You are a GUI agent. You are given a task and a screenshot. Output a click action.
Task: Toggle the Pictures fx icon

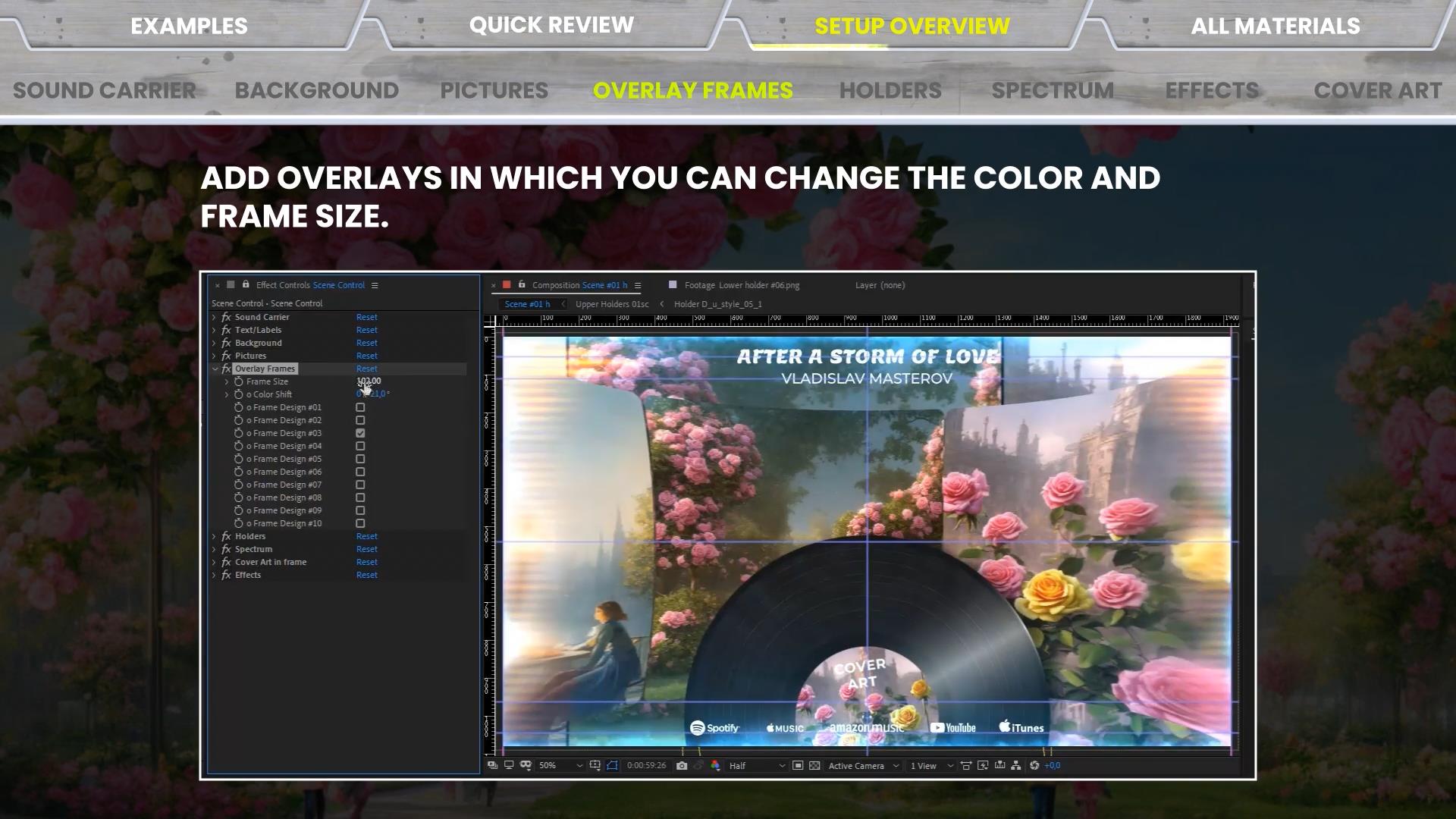(226, 356)
